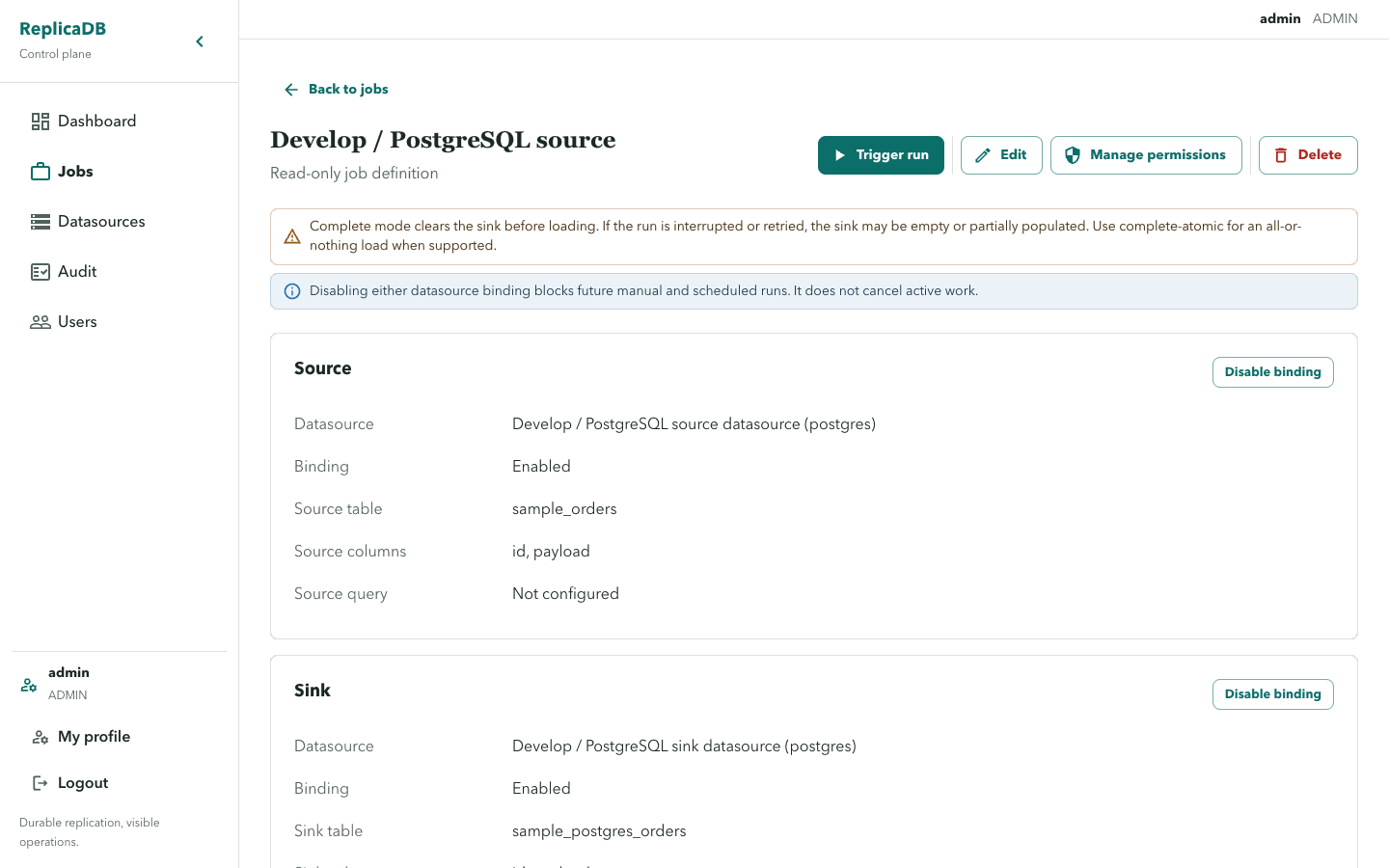Delete this job definition

1308,155
